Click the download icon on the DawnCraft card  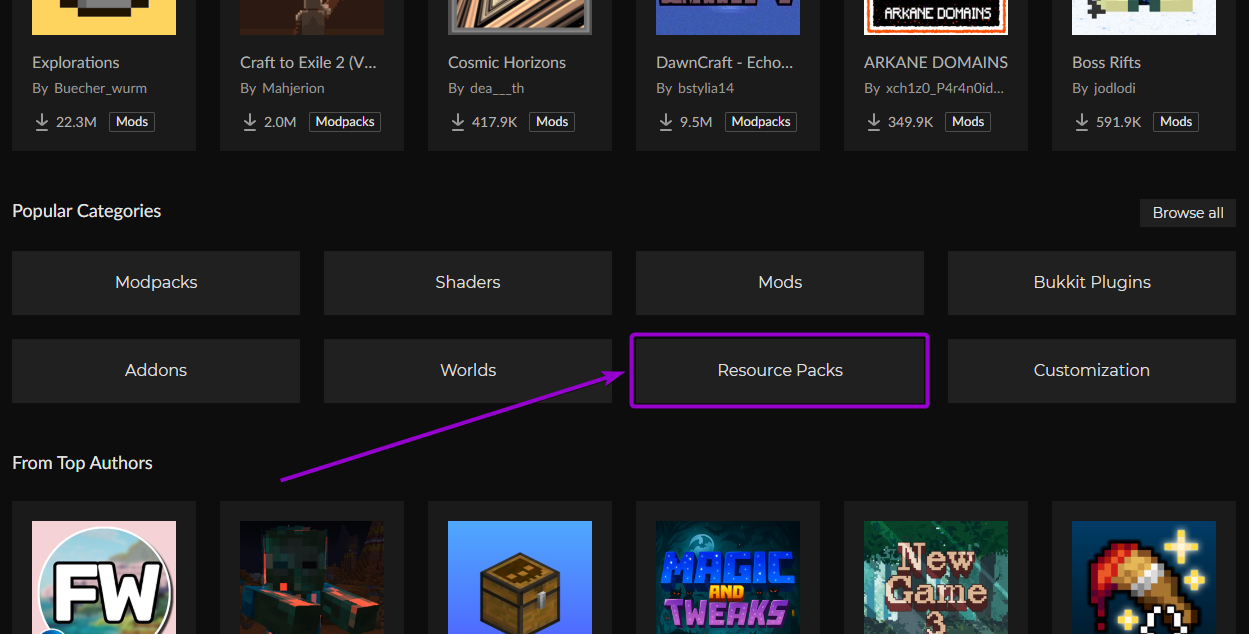665,121
